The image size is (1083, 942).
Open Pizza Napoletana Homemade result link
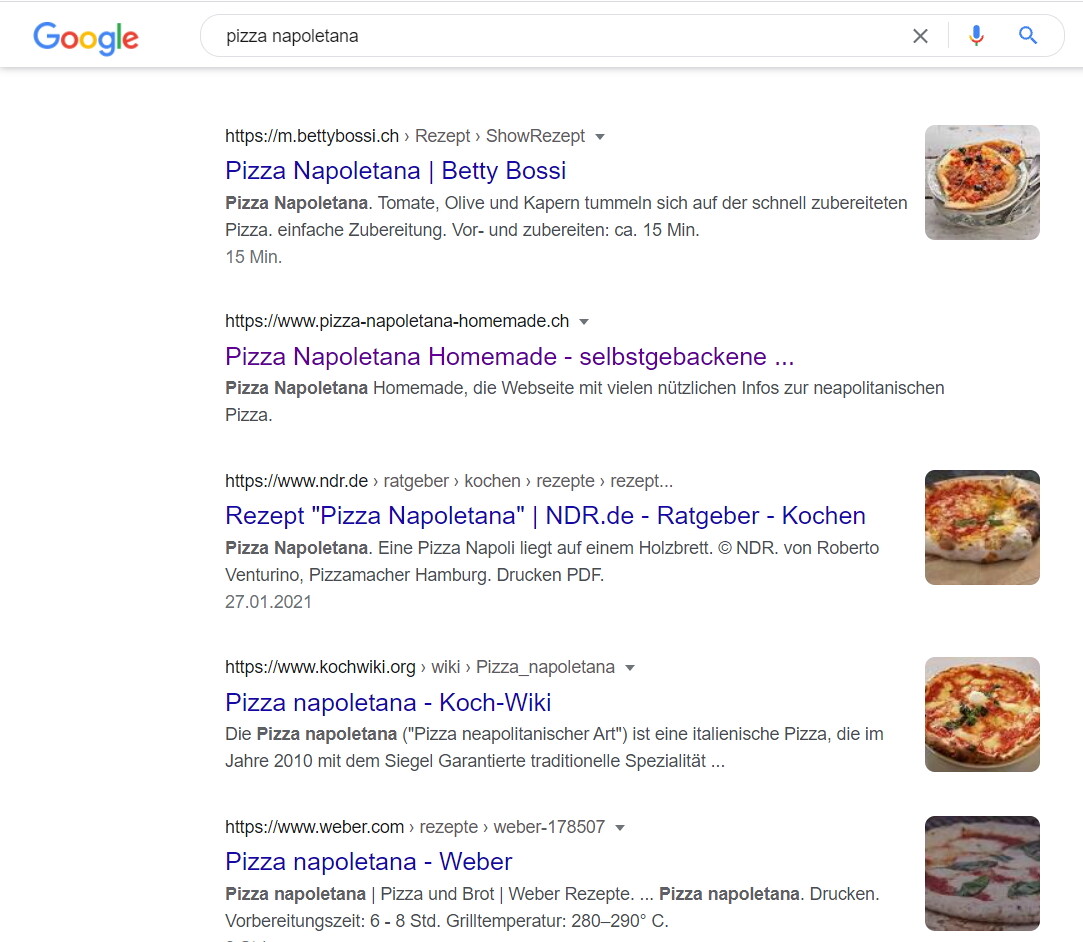point(509,356)
